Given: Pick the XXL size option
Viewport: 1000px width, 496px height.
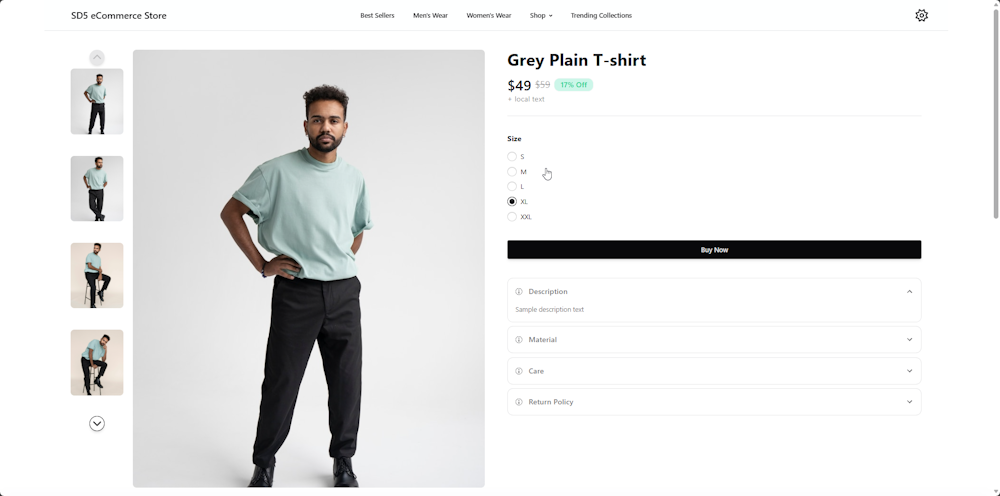Looking at the screenshot, I should pyautogui.click(x=512, y=217).
